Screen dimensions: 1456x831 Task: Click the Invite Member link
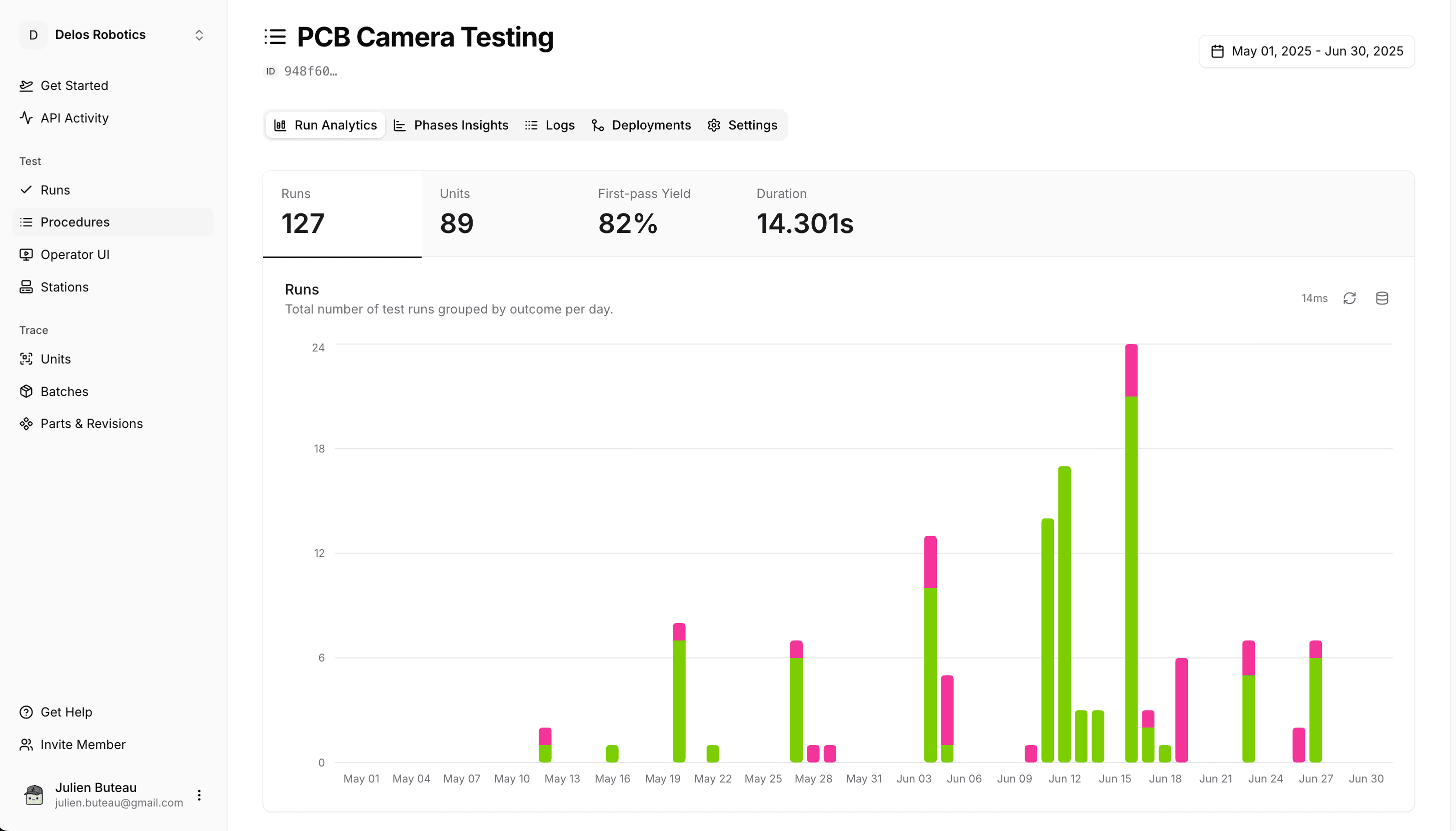coord(83,744)
